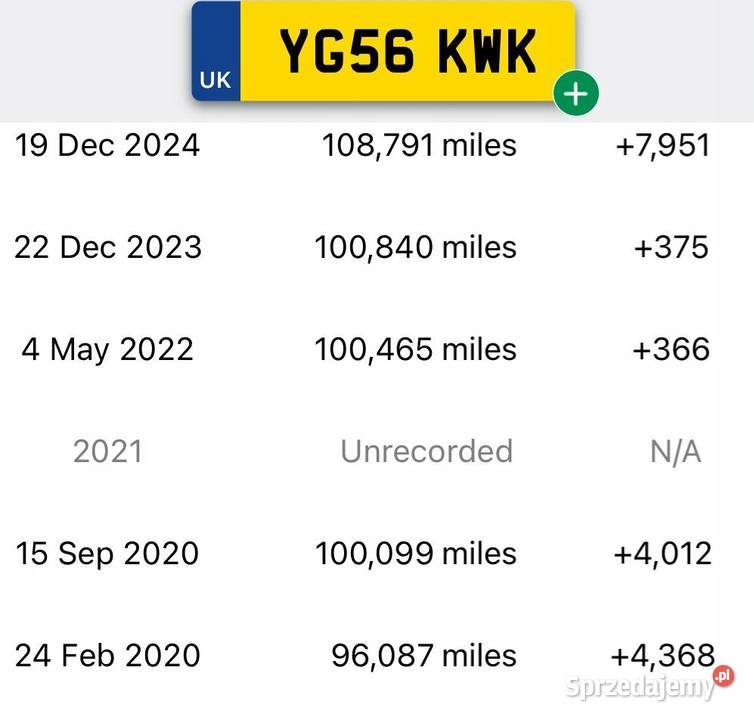
Task: Open the Sprzedajemy.pl watermark logo
Action: coord(650,683)
